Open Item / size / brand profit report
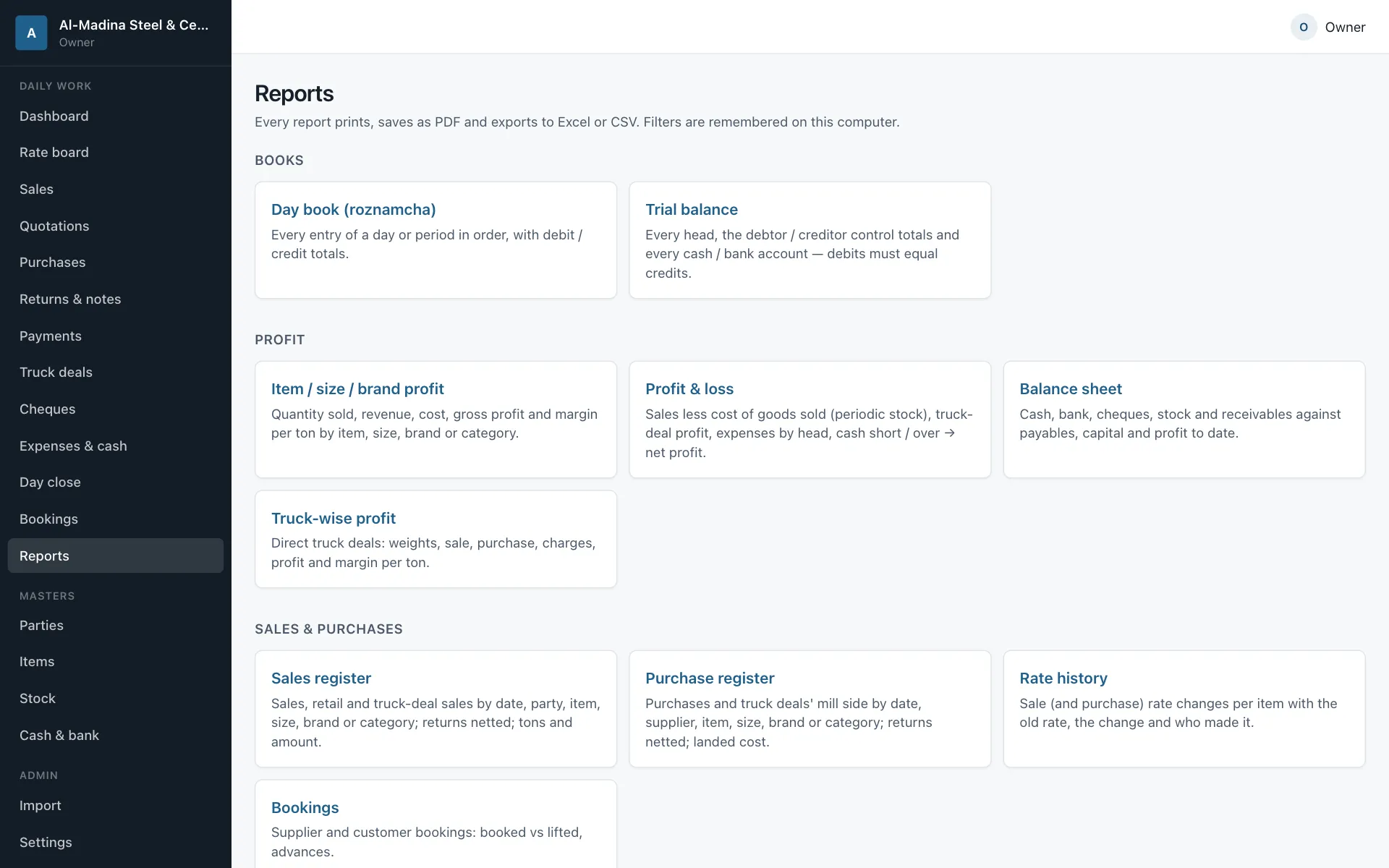1389x868 pixels. (436, 420)
